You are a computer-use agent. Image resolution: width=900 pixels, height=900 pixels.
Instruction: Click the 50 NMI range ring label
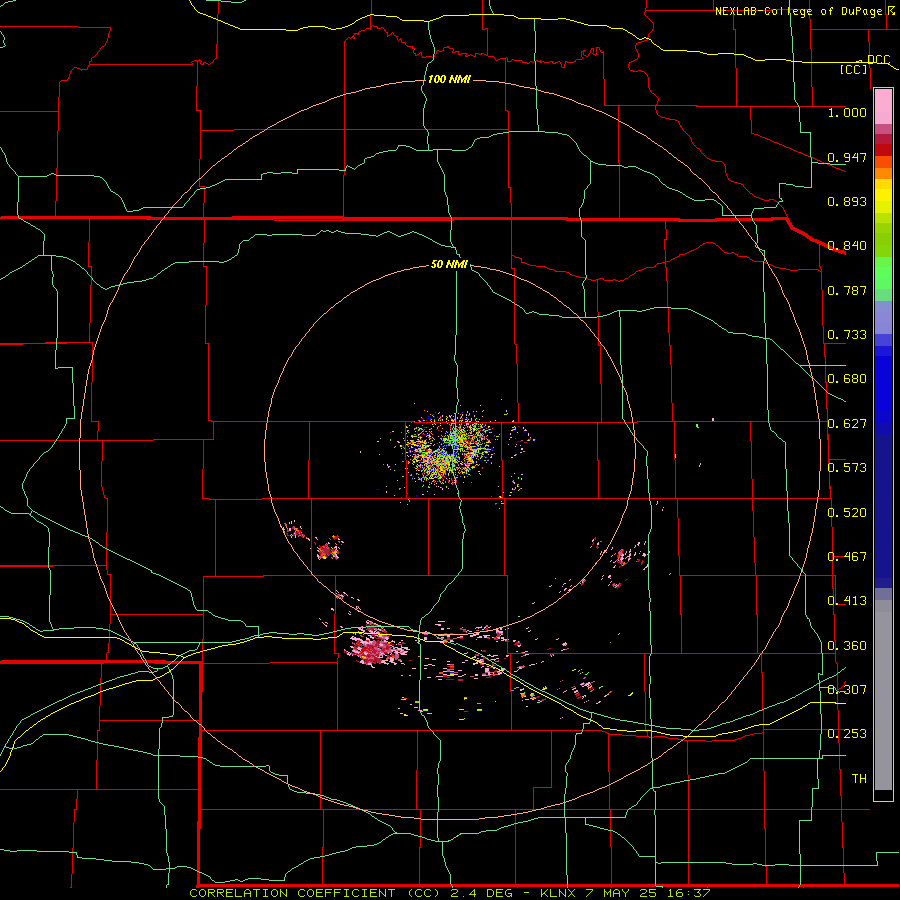(x=449, y=265)
